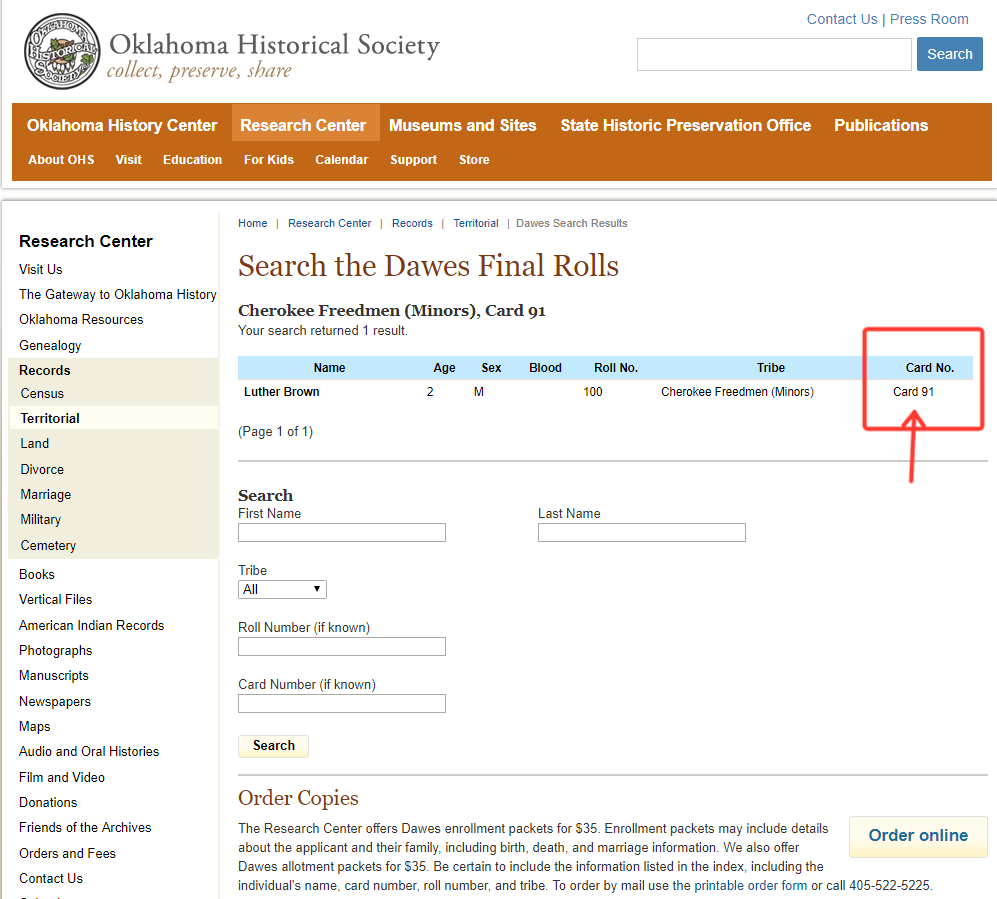The width and height of the screenshot is (997, 899).
Task: Click the blue Search button in header
Action: pyautogui.click(x=949, y=54)
